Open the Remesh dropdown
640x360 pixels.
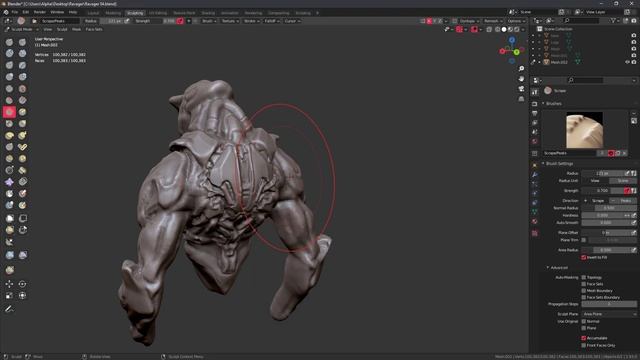[x=493, y=21]
